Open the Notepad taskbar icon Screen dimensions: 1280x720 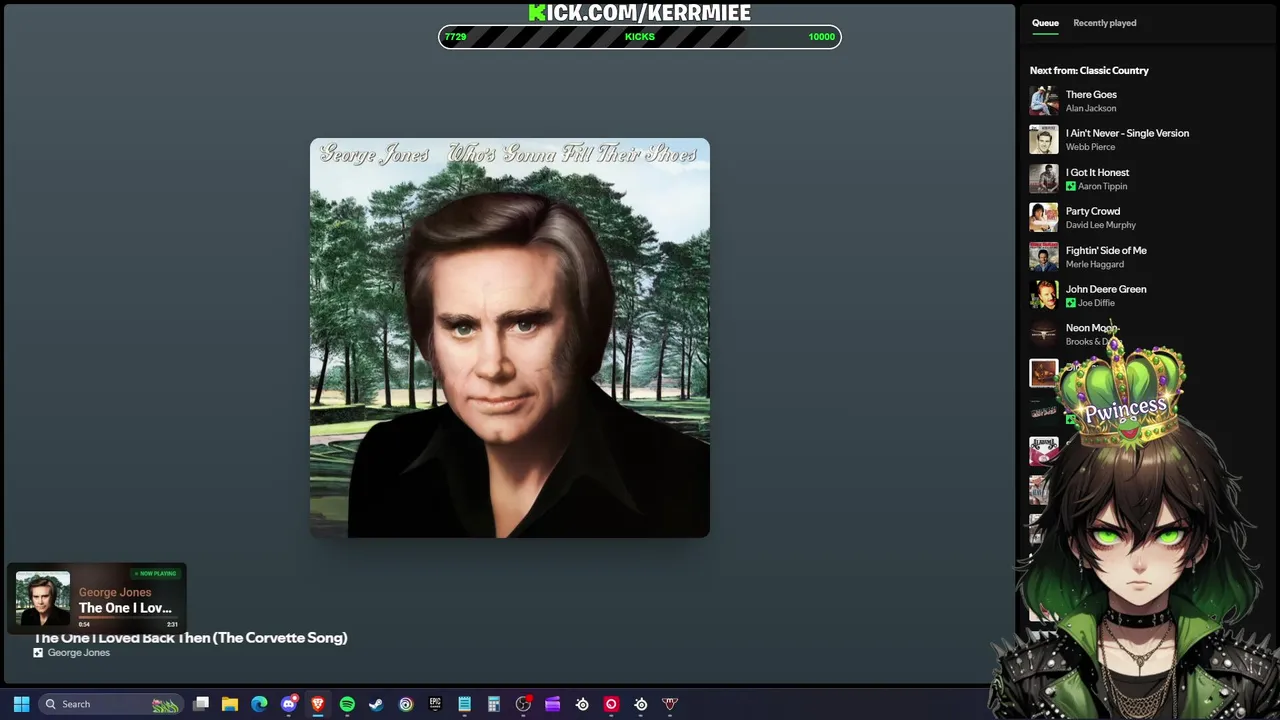[x=464, y=704]
